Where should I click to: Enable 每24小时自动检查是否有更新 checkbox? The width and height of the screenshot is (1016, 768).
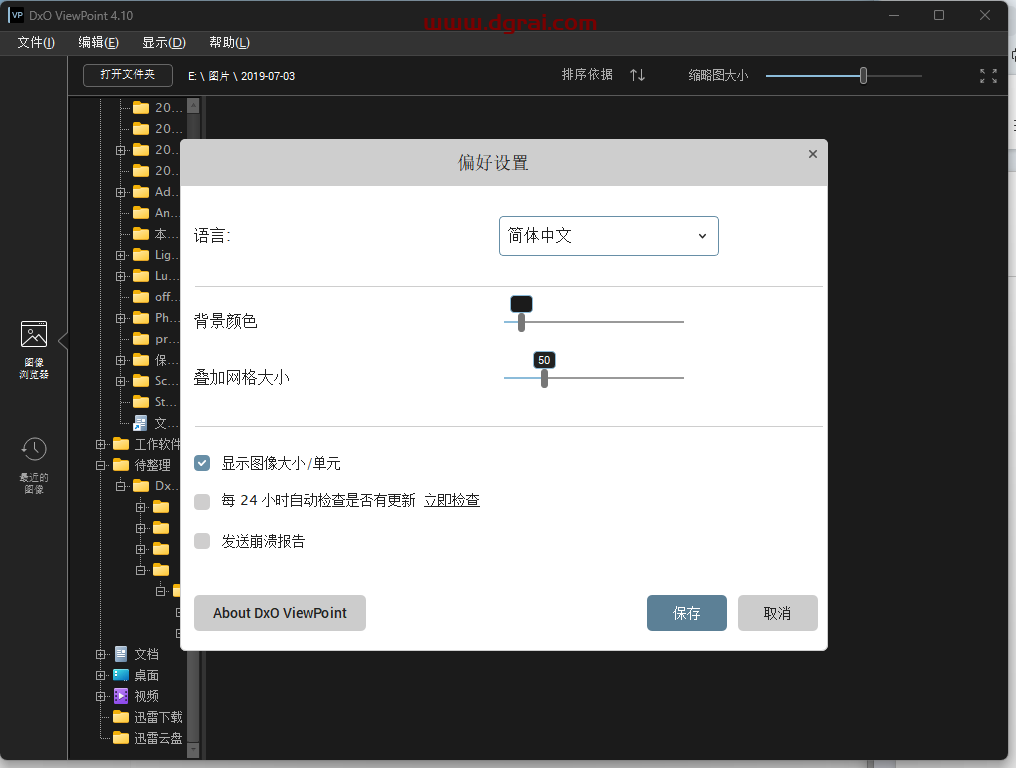[x=202, y=501]
